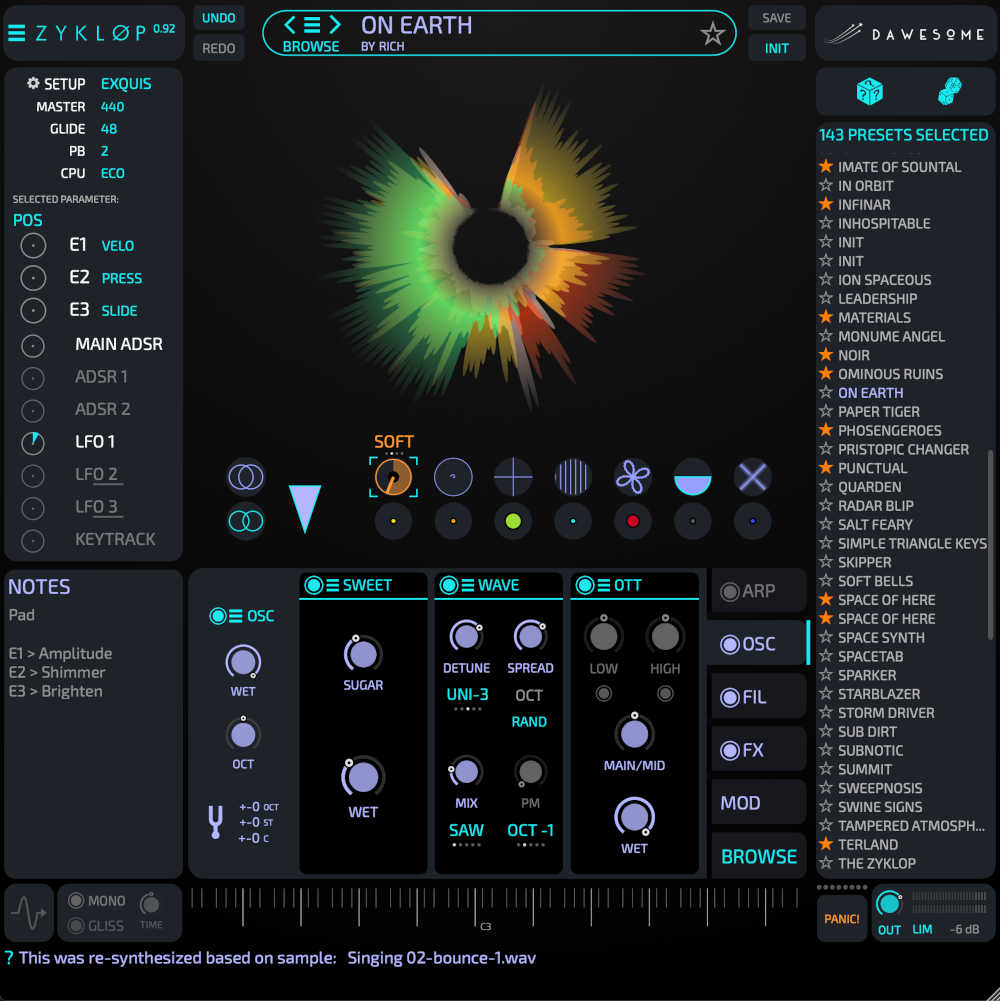Change the UNI-3 unison setting

click(467, 695)
